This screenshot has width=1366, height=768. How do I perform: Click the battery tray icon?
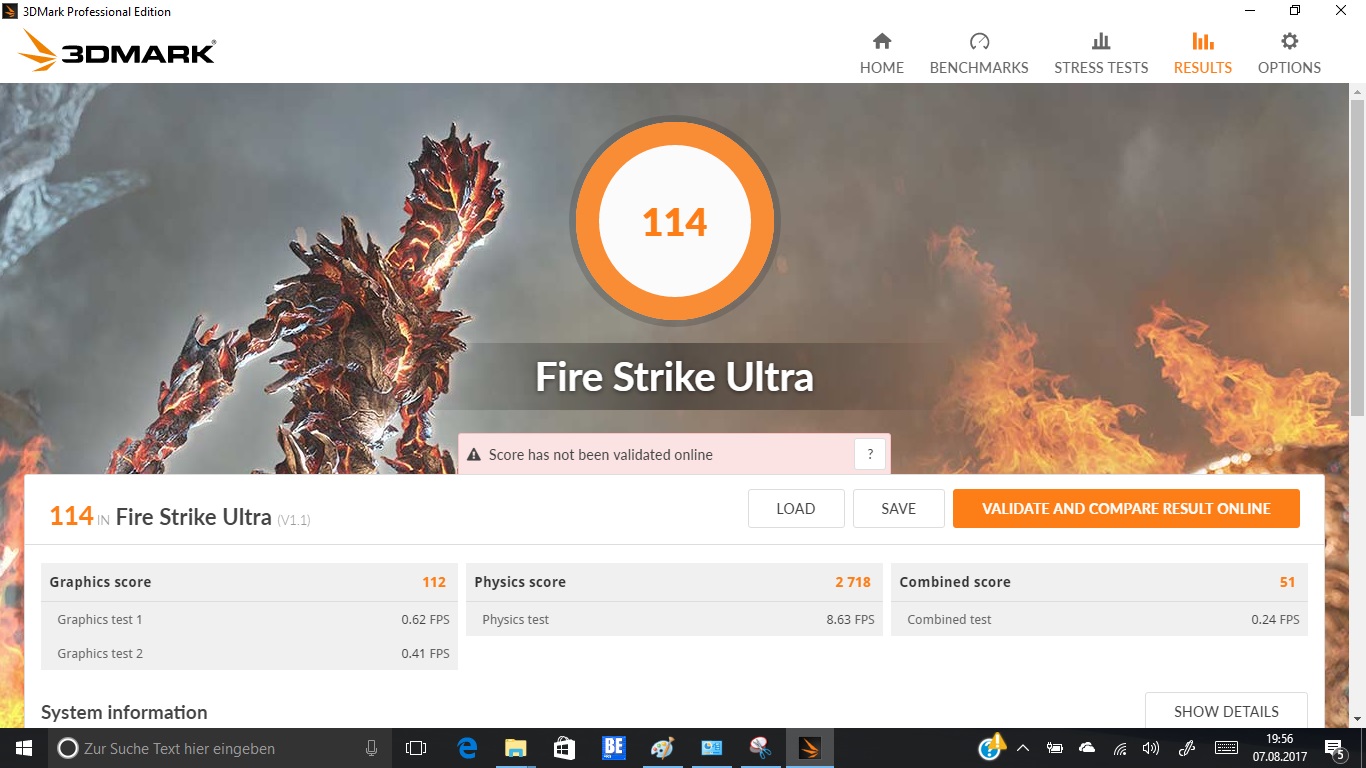[1054, 748]
